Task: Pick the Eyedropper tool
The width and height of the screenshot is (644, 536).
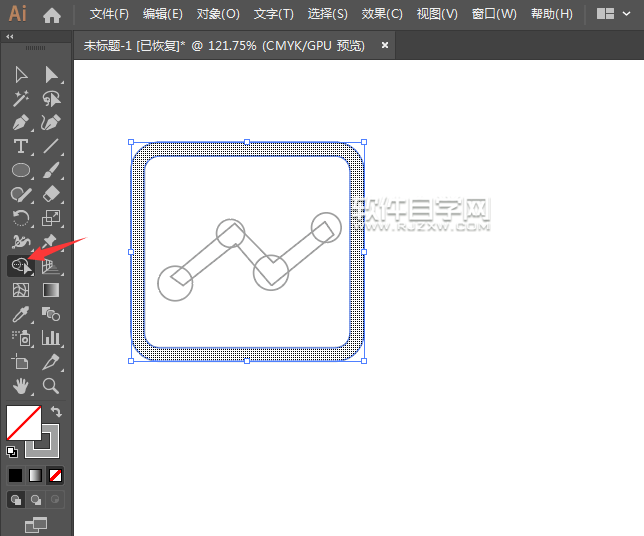Action: [x=21, y=314]
